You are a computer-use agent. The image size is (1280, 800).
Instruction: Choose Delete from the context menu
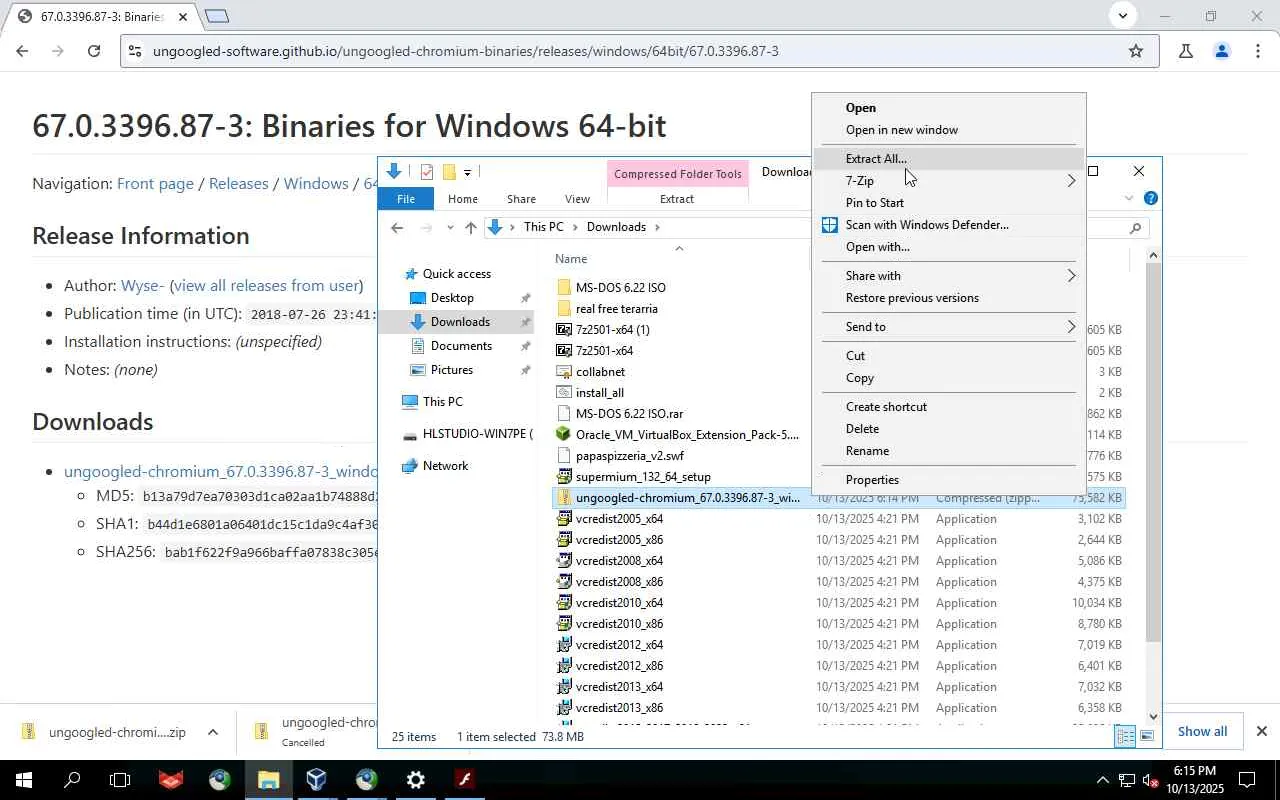(948, 429)
